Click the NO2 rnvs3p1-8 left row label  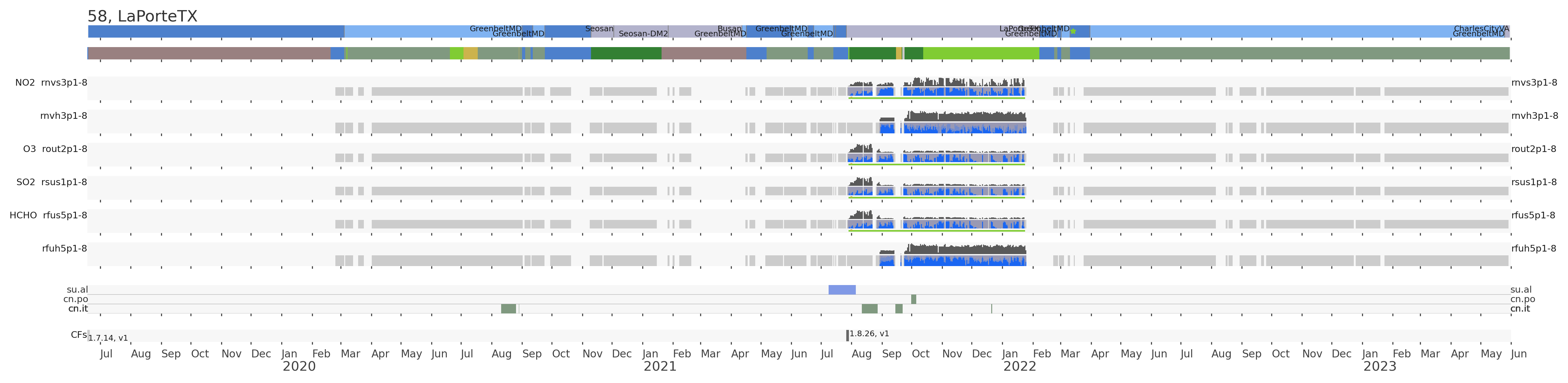point(51,83)
